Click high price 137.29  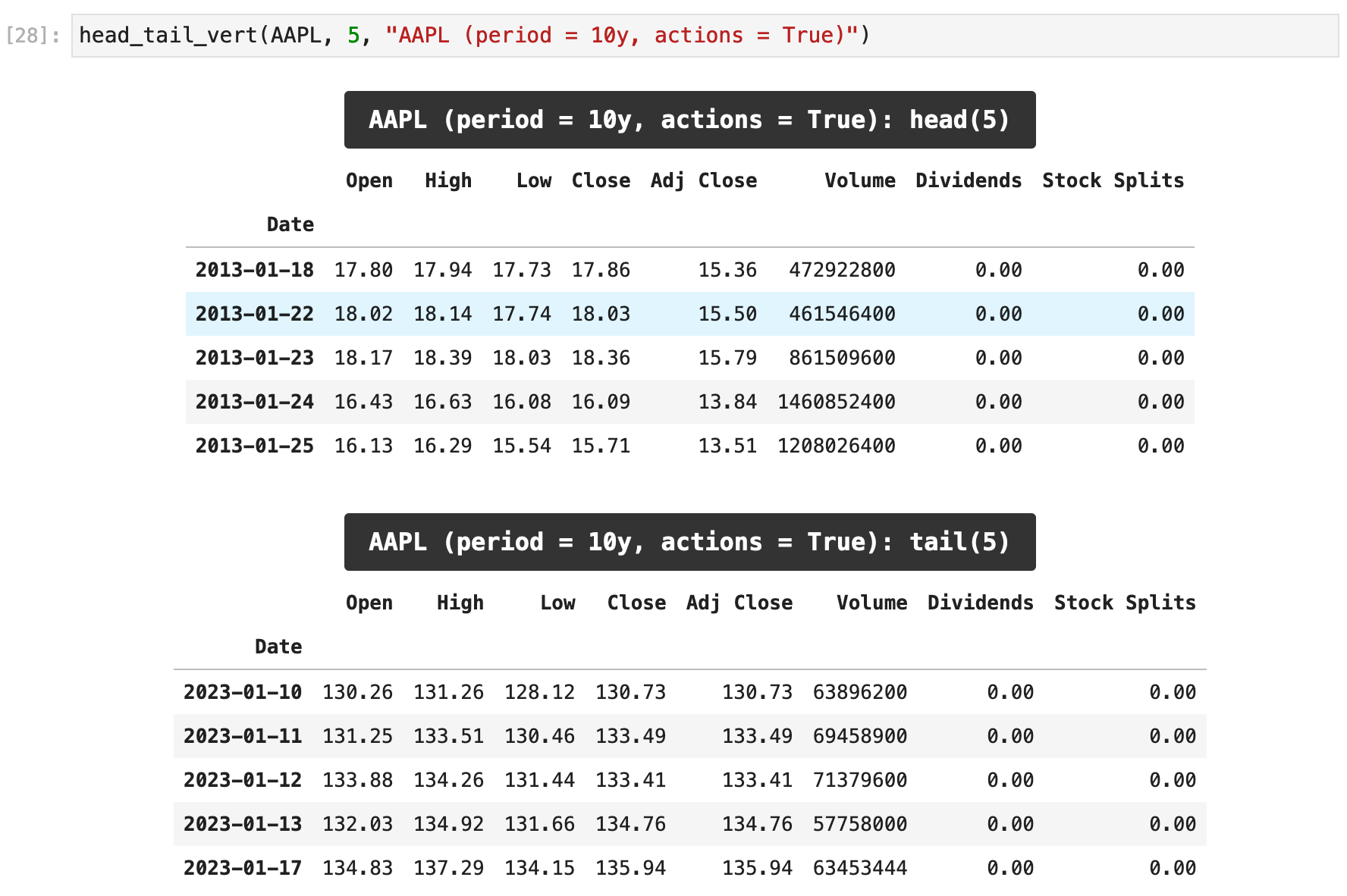pyautogui.click(x=448, y=868)
